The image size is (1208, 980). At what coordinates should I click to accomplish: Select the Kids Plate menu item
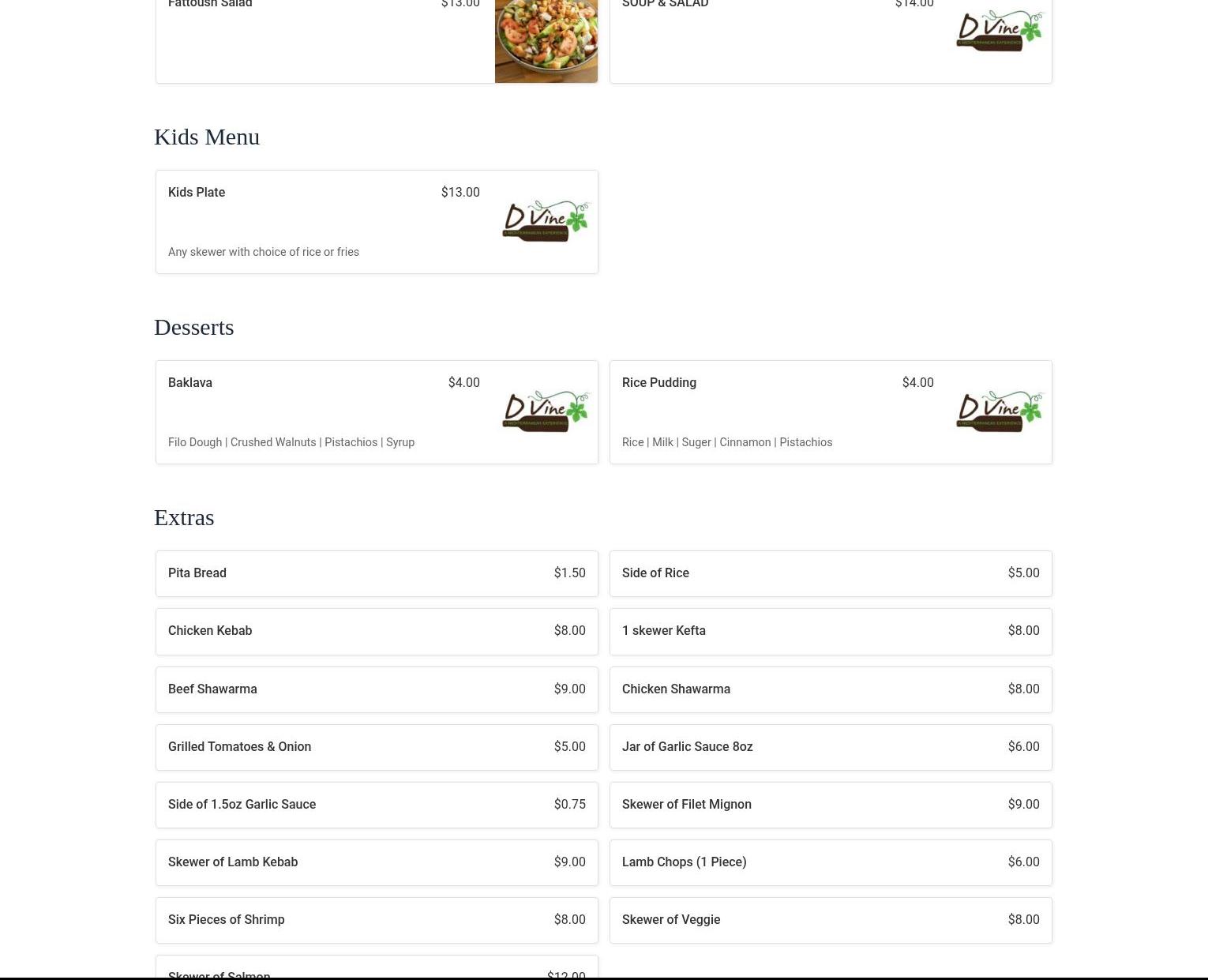coord(377,222)
